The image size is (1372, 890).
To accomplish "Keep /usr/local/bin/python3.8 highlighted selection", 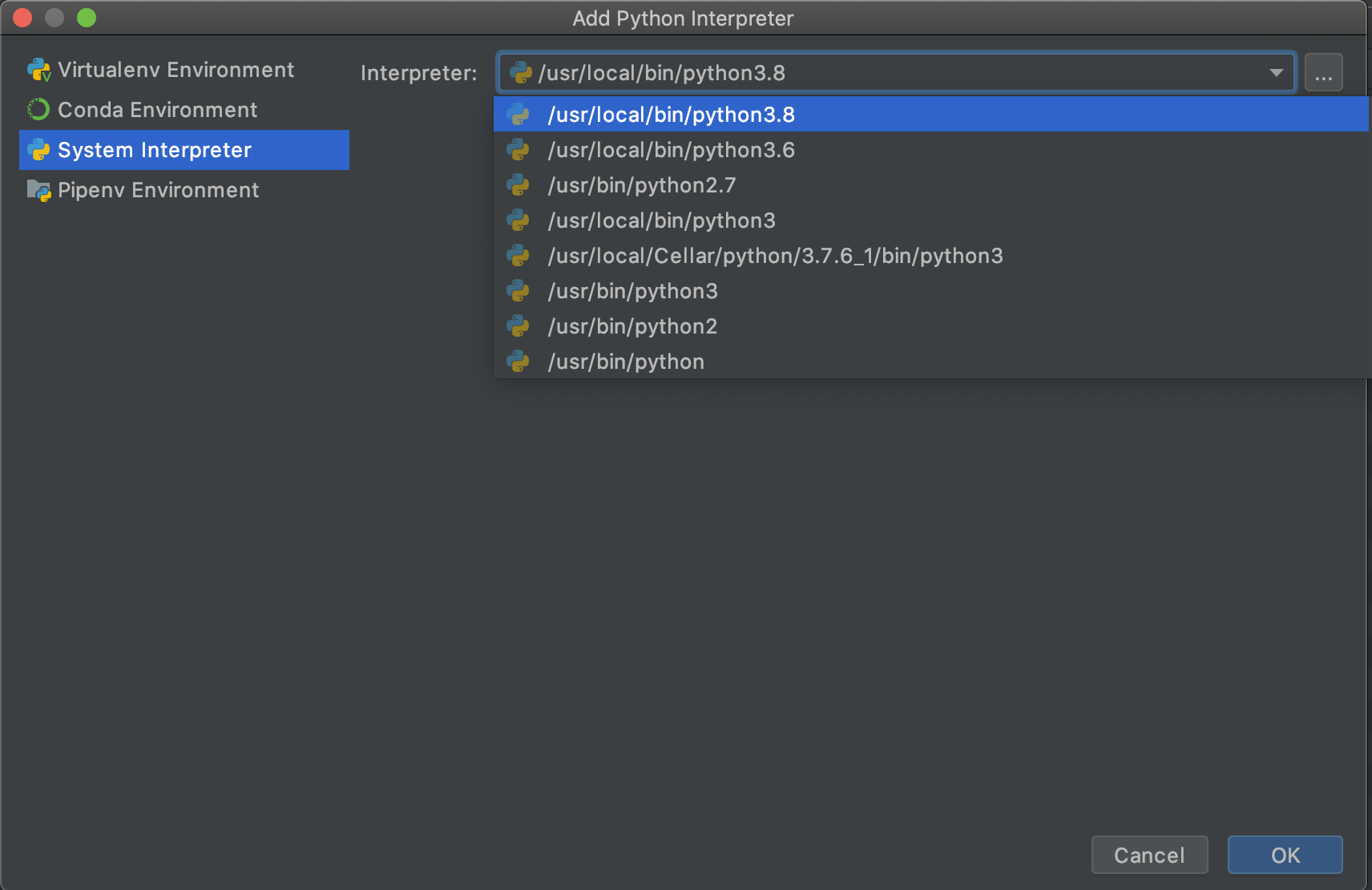I will pyautogui.click(x=670, y=114).
